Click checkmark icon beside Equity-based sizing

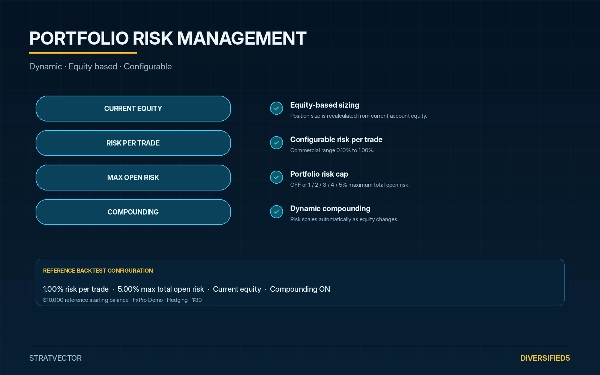[x=276, y=108]
